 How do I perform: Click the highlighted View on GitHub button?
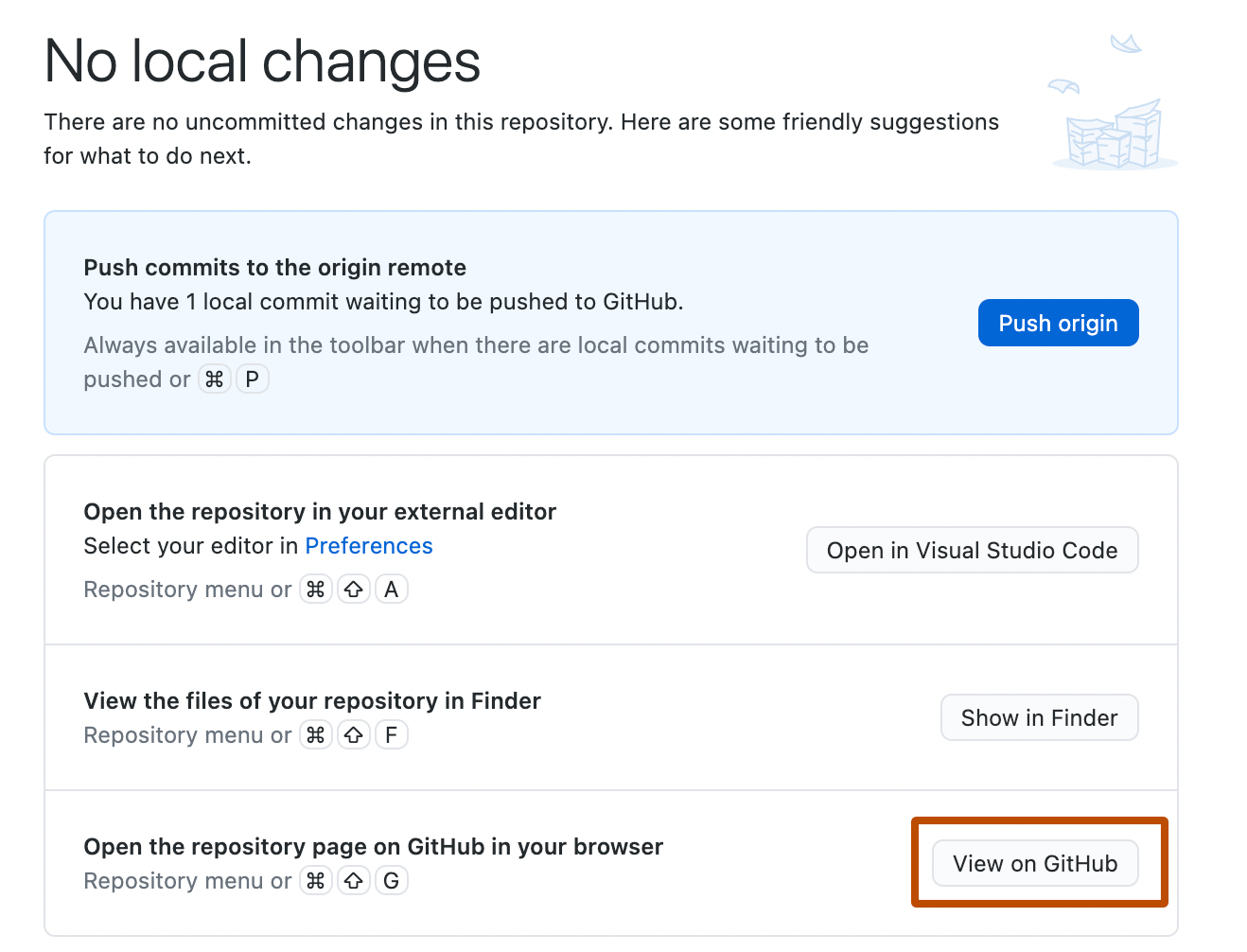[x=1034, y=863]
